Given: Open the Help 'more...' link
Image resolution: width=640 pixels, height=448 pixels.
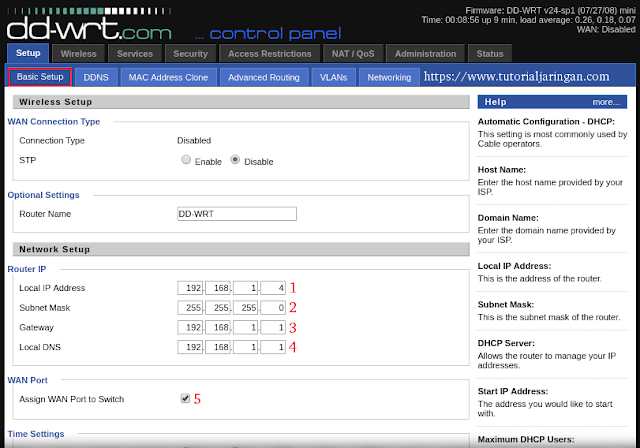Looking at the screenshot, I should pyautogui.click(x=606, y=102).
